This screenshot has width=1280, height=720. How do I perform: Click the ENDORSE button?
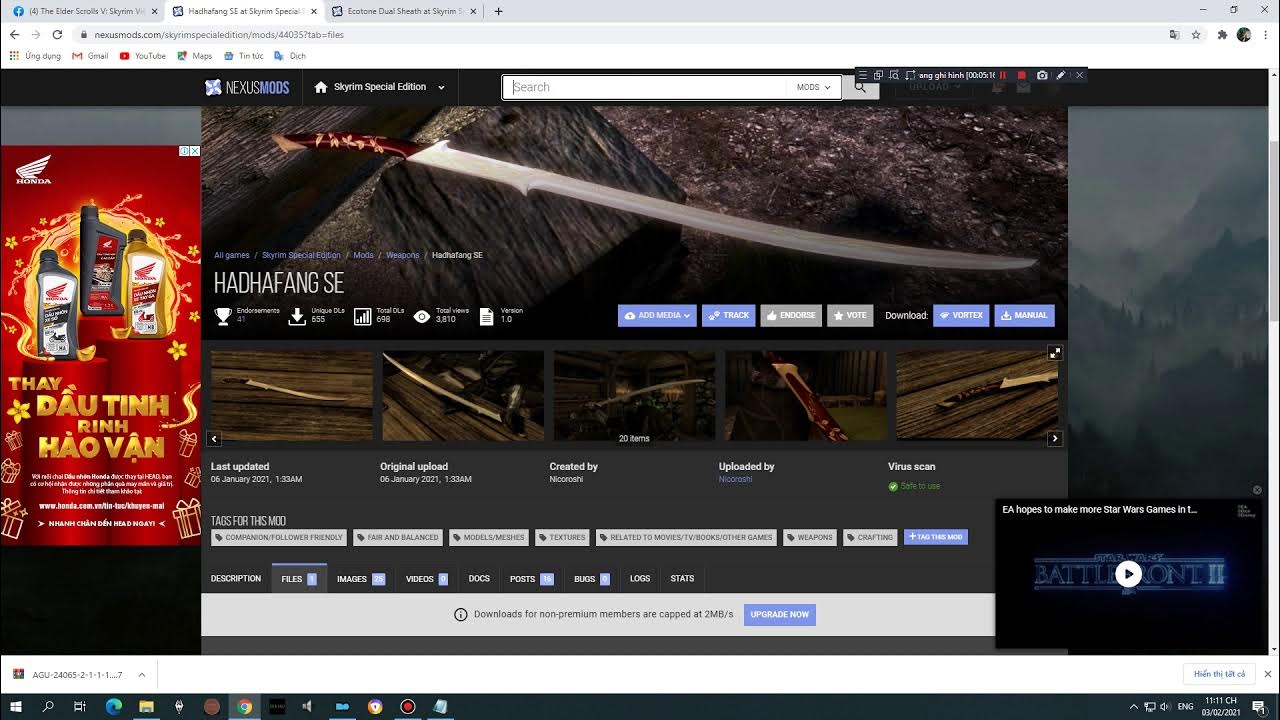[791, 315]
